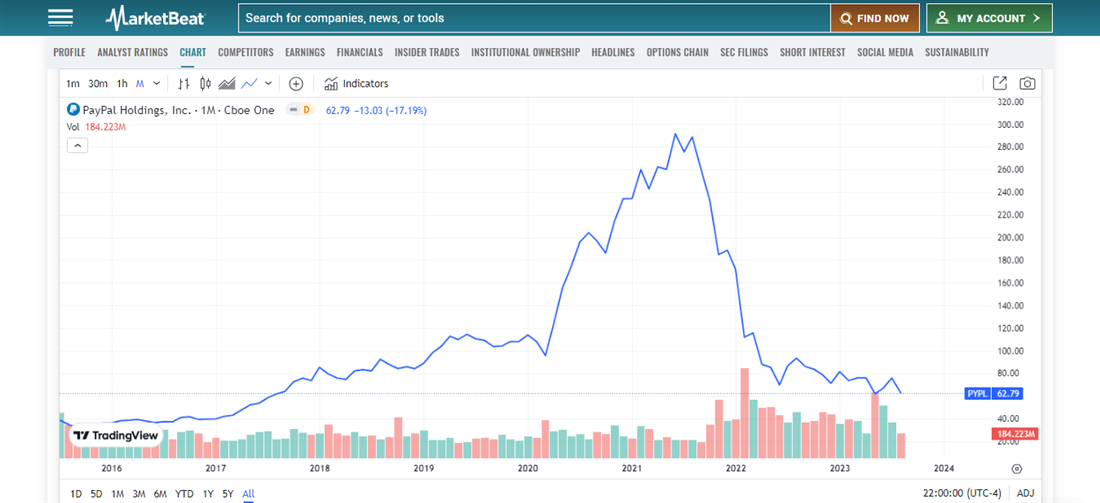Image resolution: width=1100 pixels, height=503 pixels.
Task: Switch to candlestick chart style
Action: (205, 84)
